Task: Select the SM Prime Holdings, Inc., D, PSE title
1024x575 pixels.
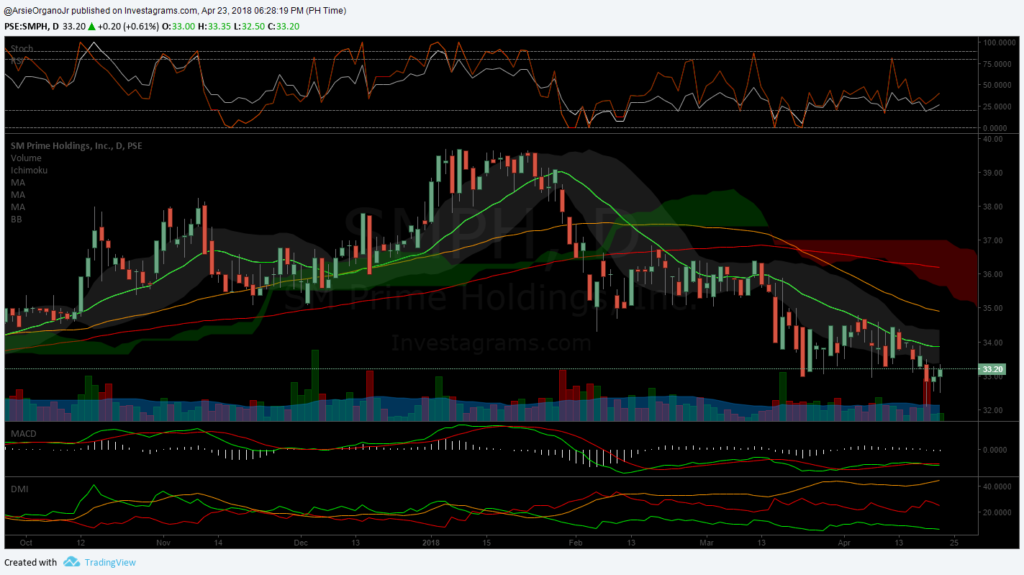Action: pos(76,146)
